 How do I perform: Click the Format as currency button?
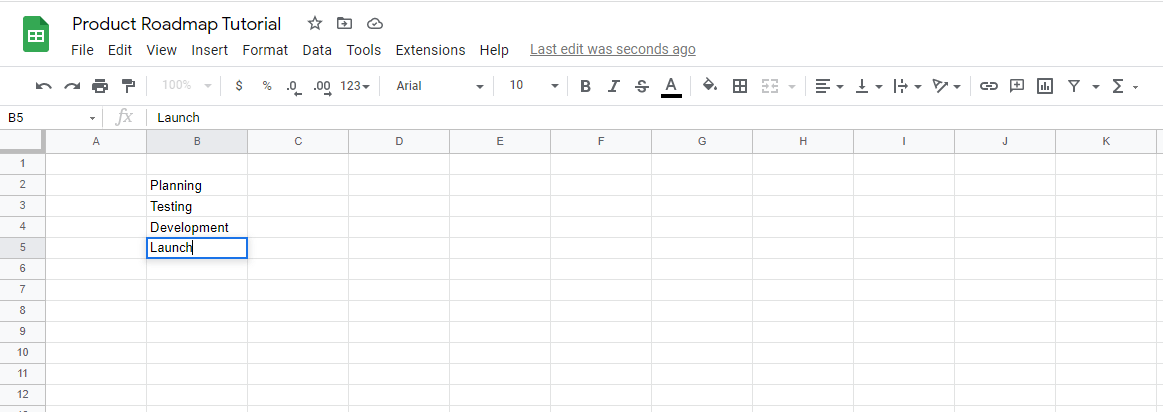click(239, 86)
